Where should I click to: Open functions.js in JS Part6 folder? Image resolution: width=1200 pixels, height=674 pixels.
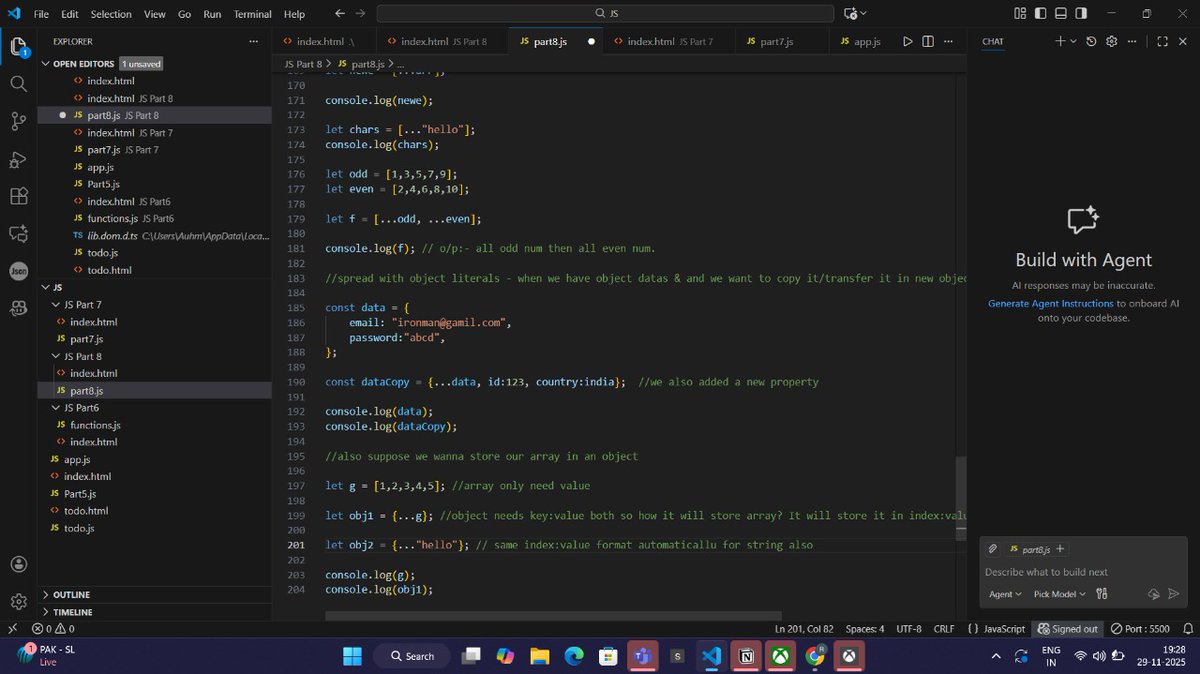[x=96, y=425]
